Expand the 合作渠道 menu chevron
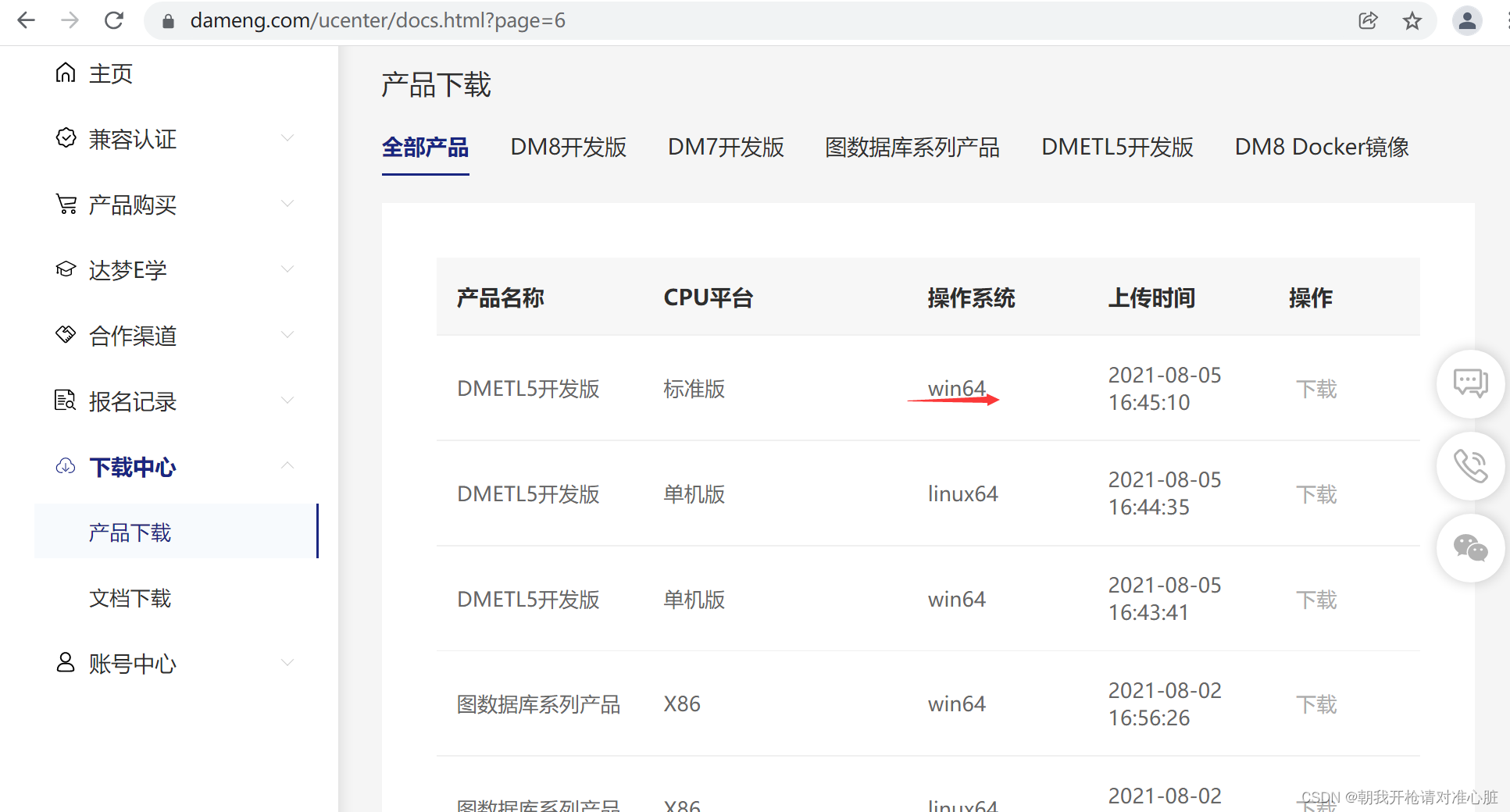This screenshot has height=812, width=1510. coord(287,335)
